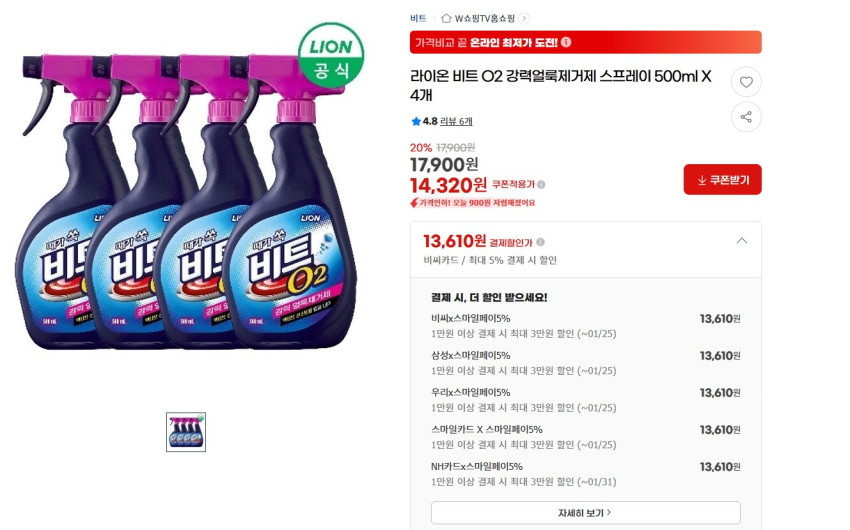Expand the W쇼핑TV홈쇼핑 store arrow
850x530 pixels.
pos(525,18)
